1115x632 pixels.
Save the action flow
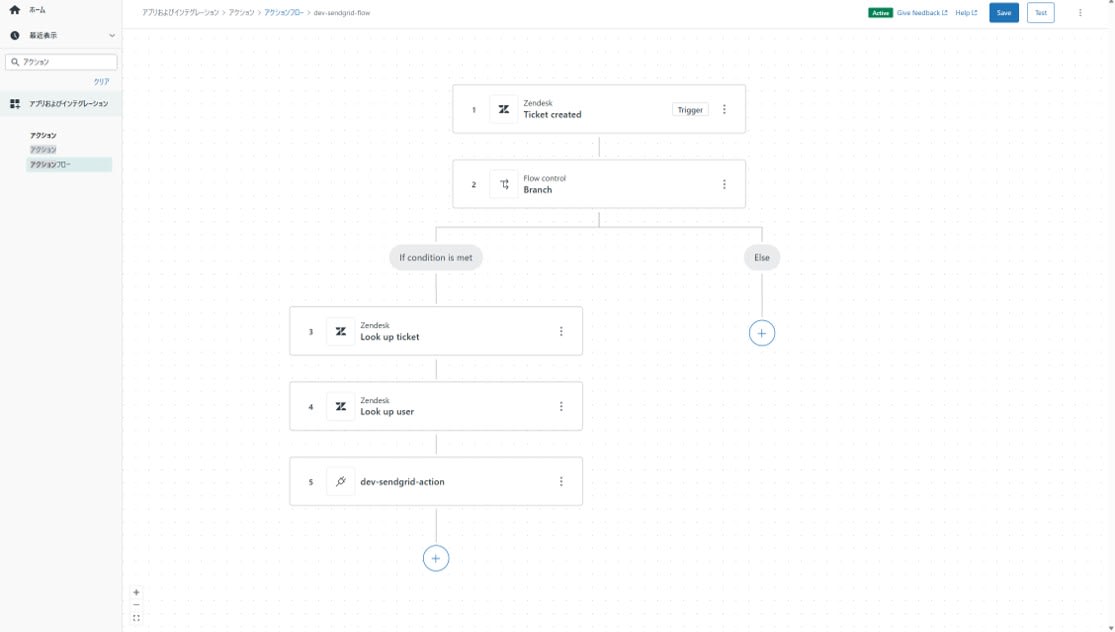[1004, 13]
